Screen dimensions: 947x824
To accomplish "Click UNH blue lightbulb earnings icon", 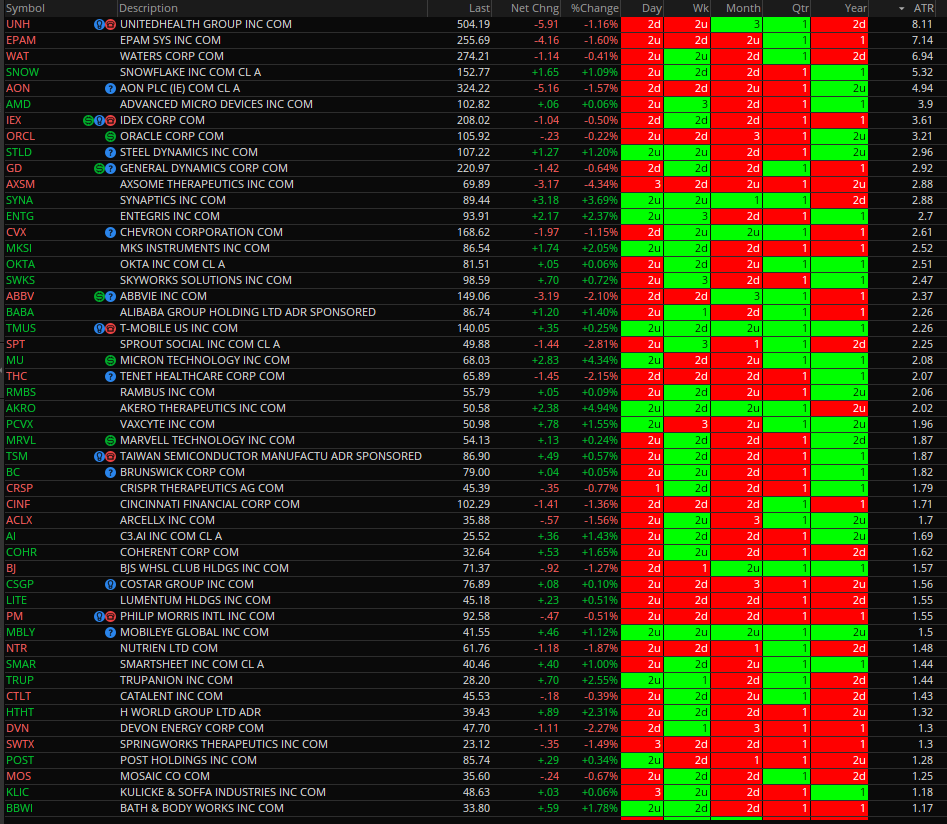I will [100, 25].
